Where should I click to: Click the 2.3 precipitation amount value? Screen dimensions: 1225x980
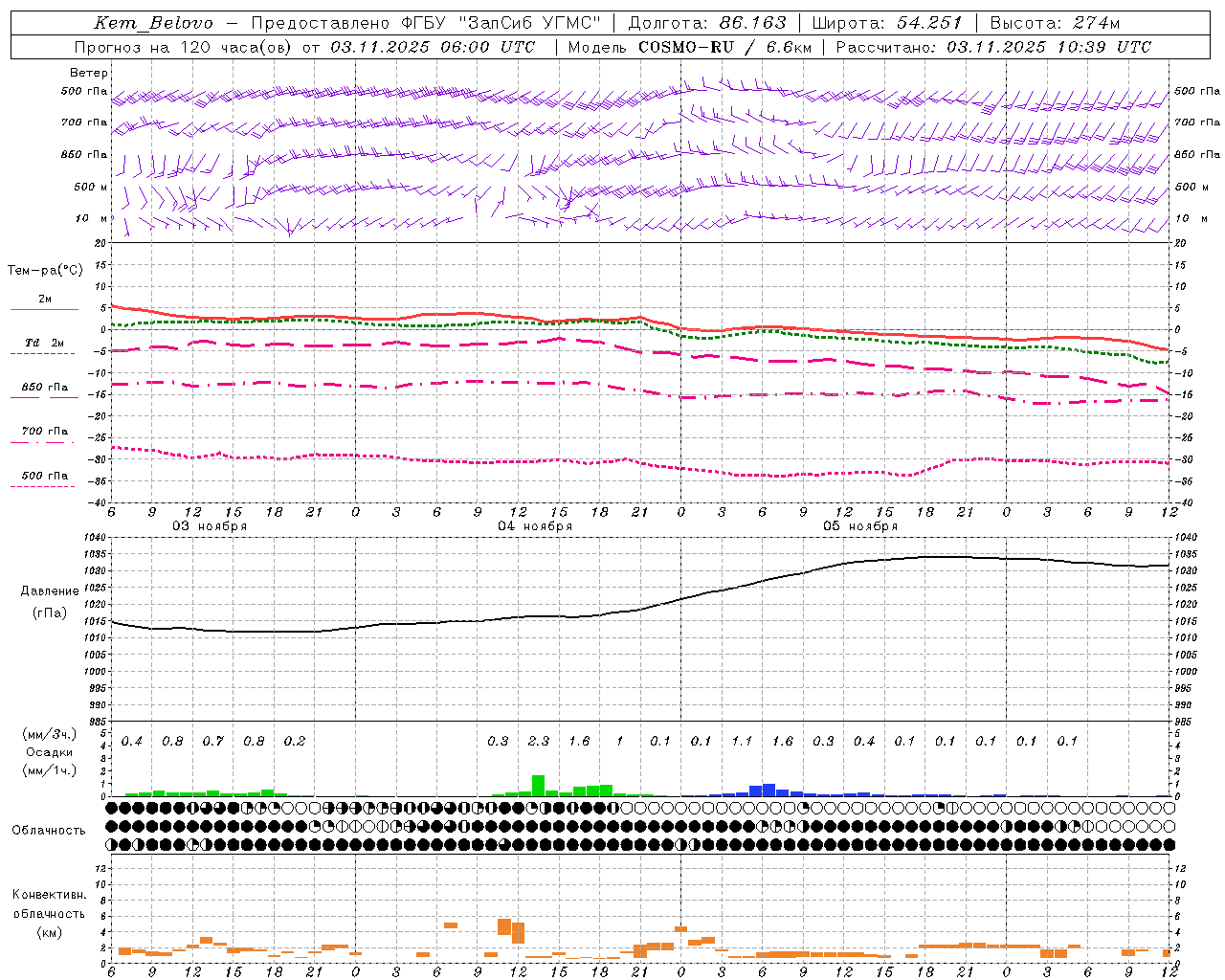pyautogui.click(x=539, y=741)
